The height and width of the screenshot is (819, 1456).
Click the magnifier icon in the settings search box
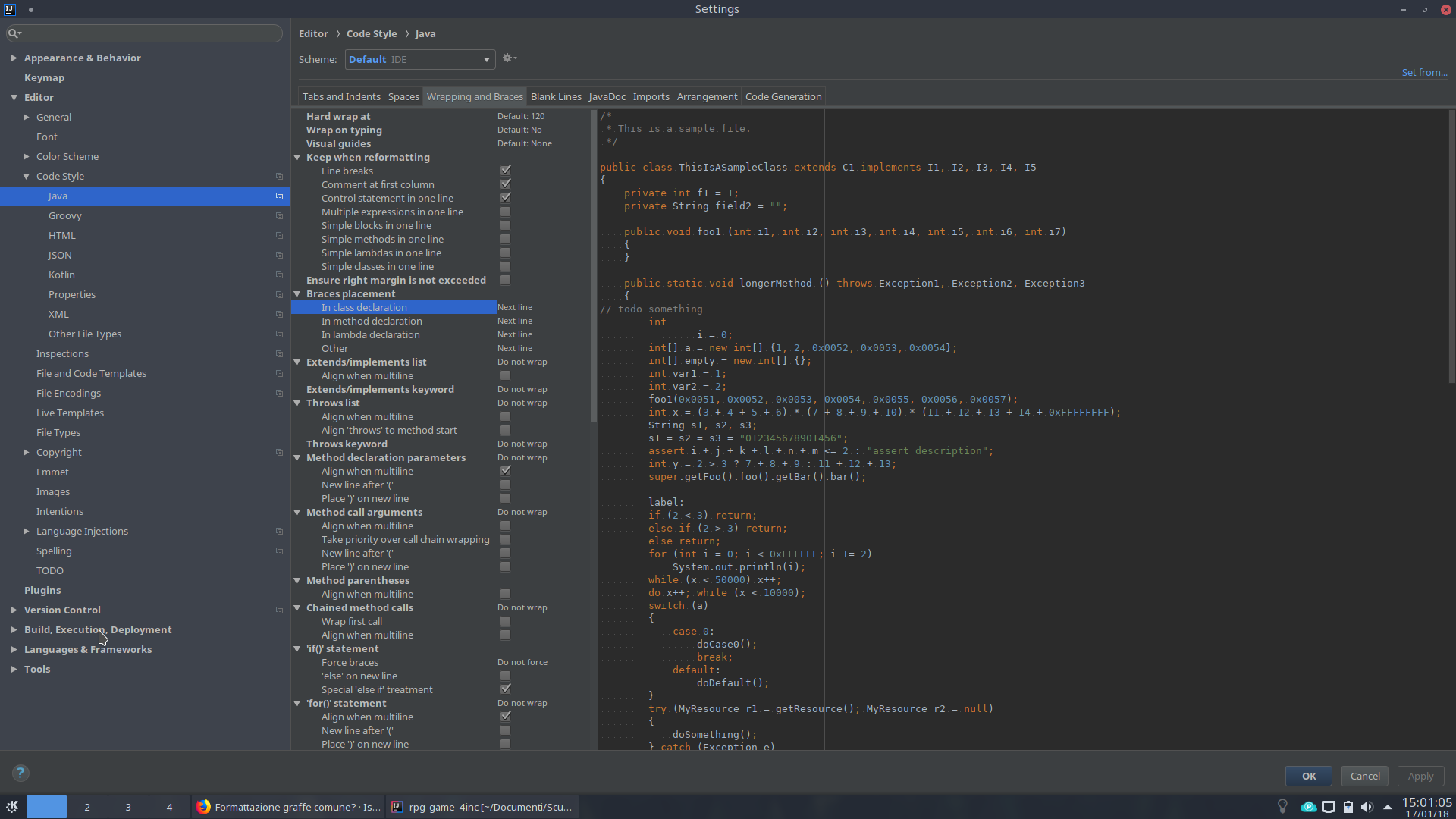click(14, 33)
